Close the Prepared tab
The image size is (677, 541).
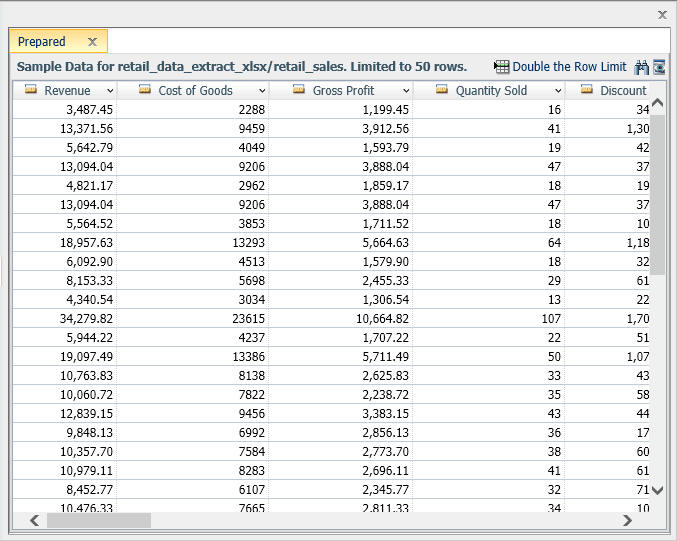pyautogui.click(x=92, y=42)
